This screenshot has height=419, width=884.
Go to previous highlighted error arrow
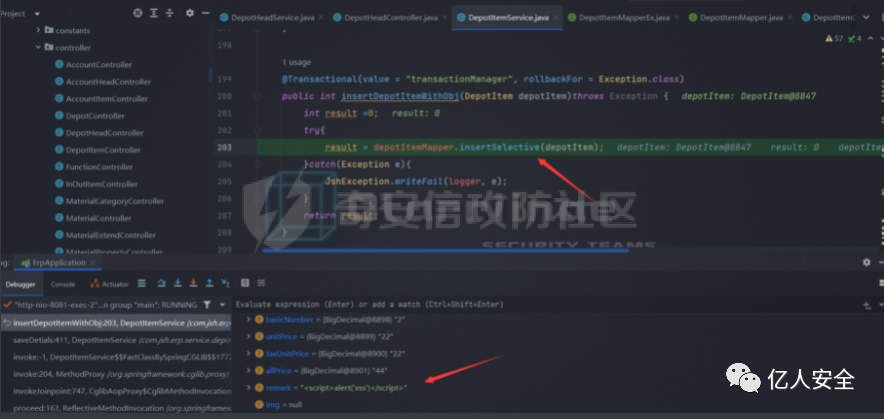[x=868, y=38]
